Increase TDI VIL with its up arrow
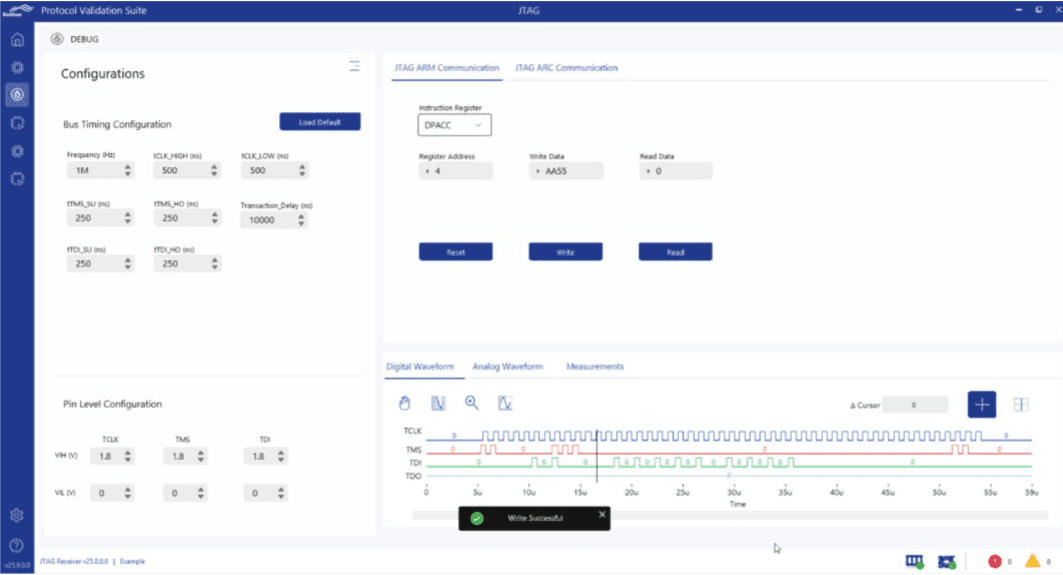This screenshot has width=1063, height=575. (x=281, y=489)
